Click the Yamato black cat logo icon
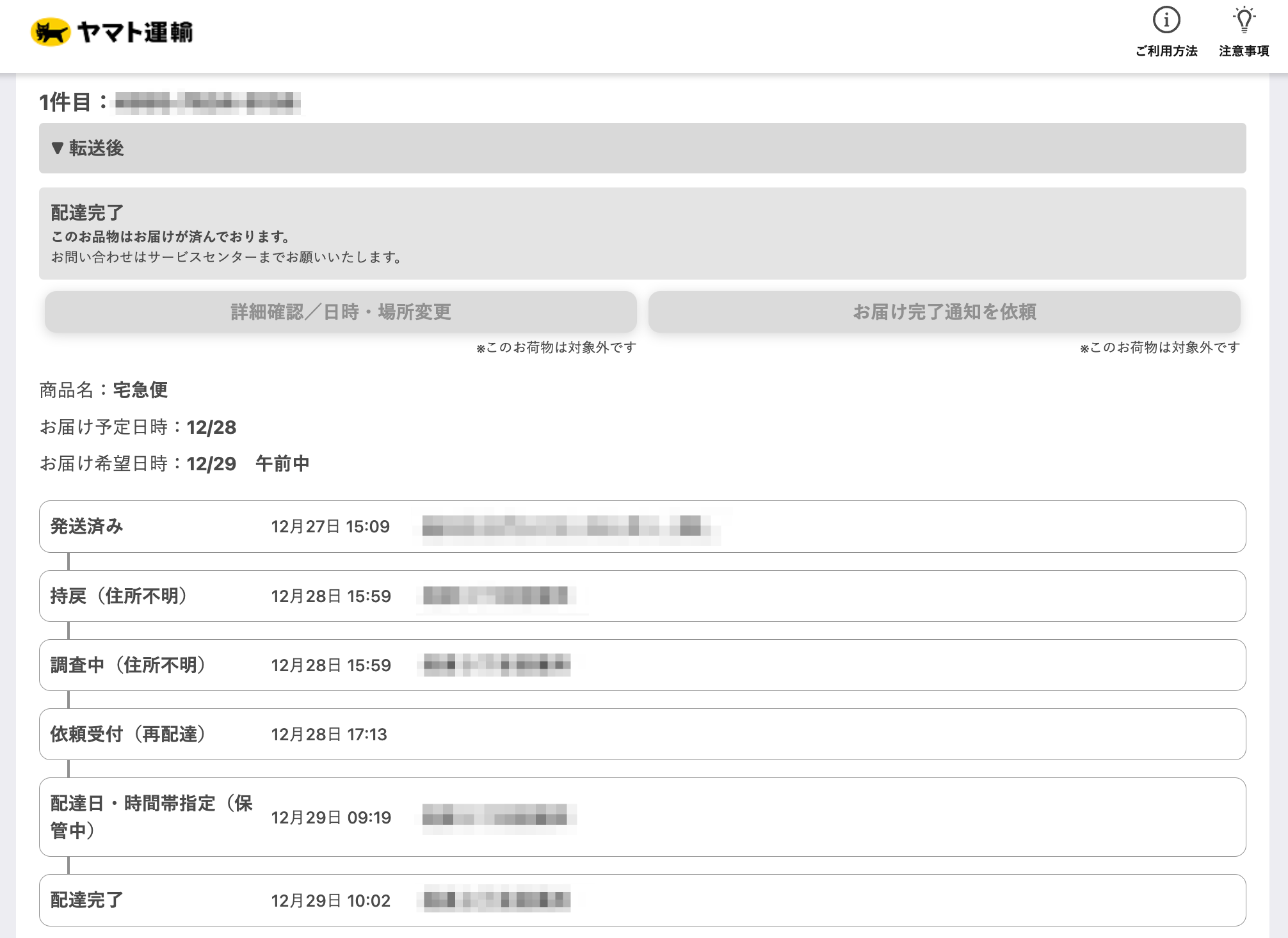The image size is (1288, 938). tap(51, 32)
